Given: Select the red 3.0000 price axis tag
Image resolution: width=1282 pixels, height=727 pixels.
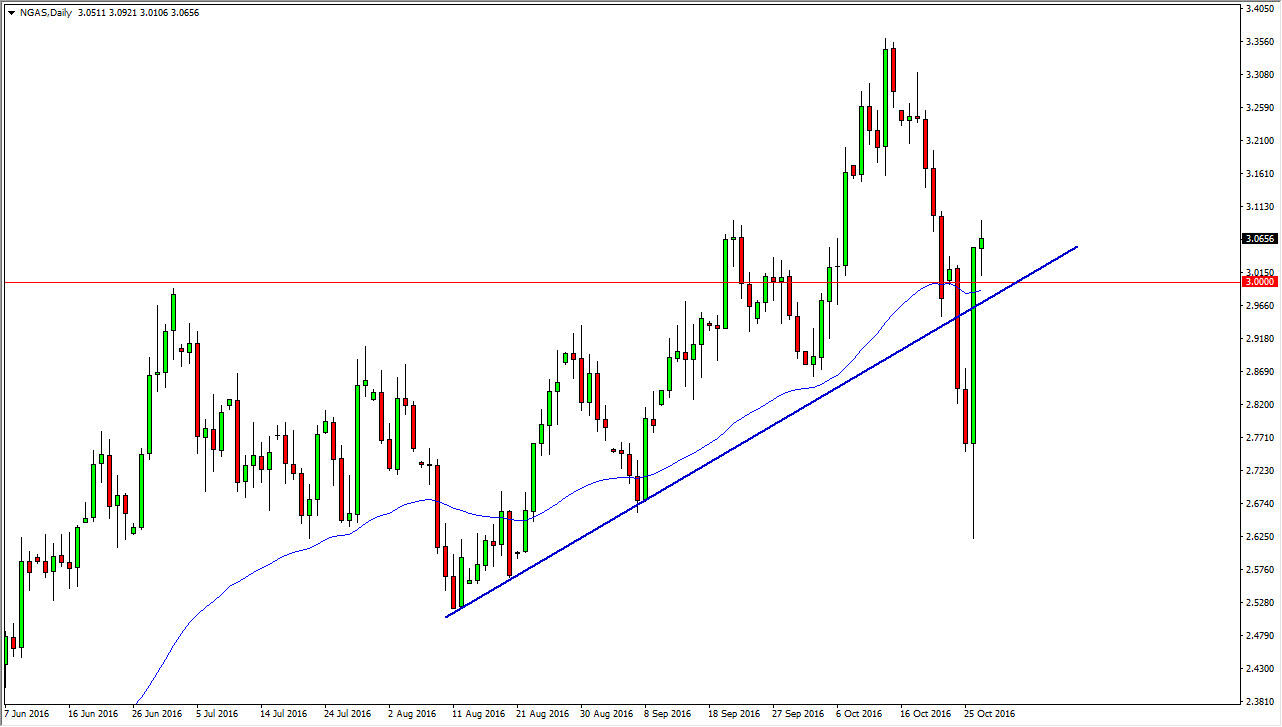Looking at the screenshot, I should pos(1259,282).
